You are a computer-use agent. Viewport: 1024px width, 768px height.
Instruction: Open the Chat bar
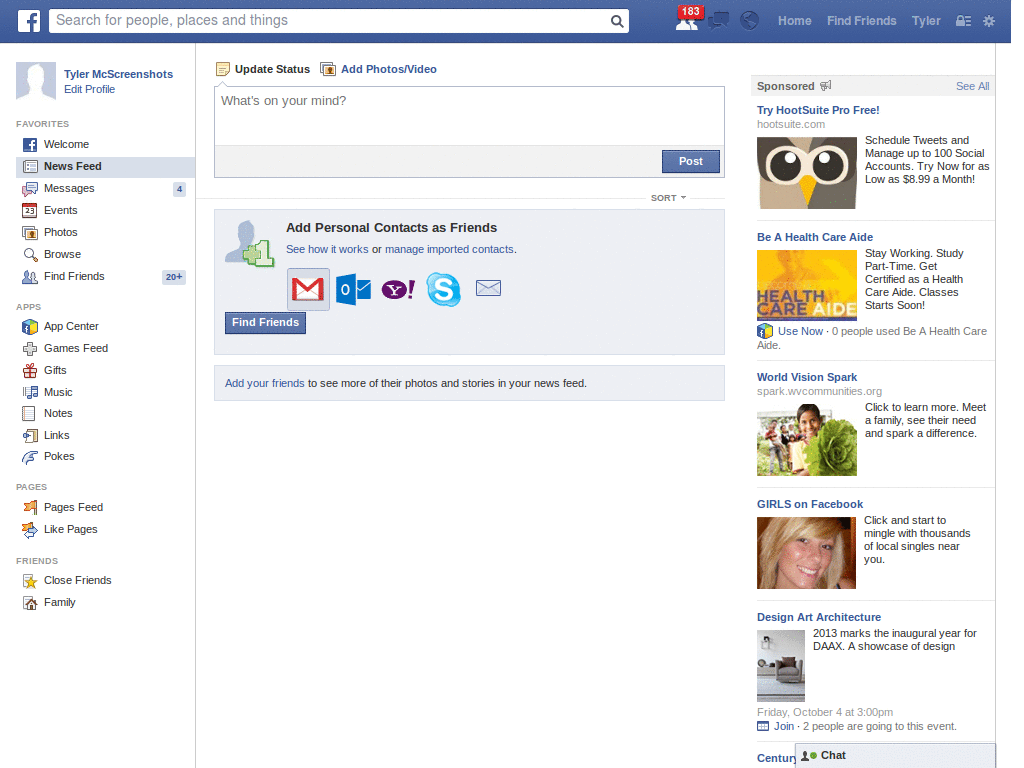pos(895,756)
